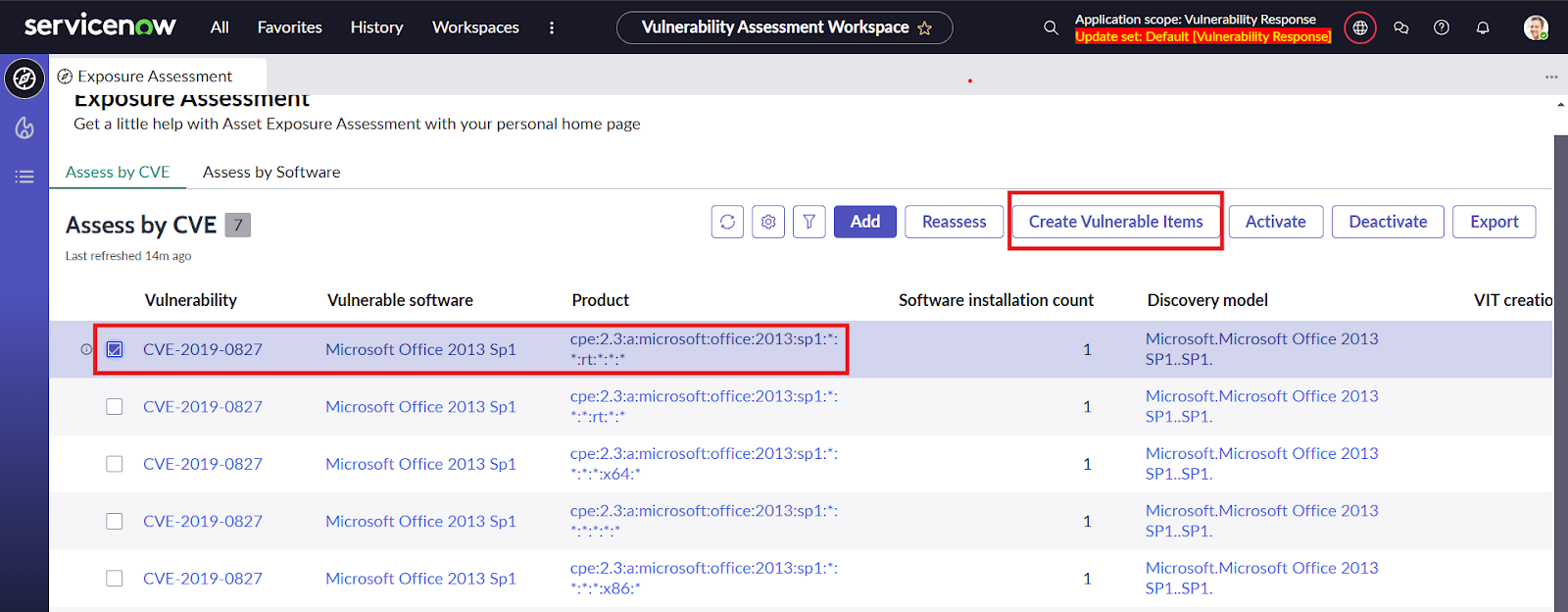1568x612 pixels.
Task: Click the Reassess button
Action: (x=955, y=222)
